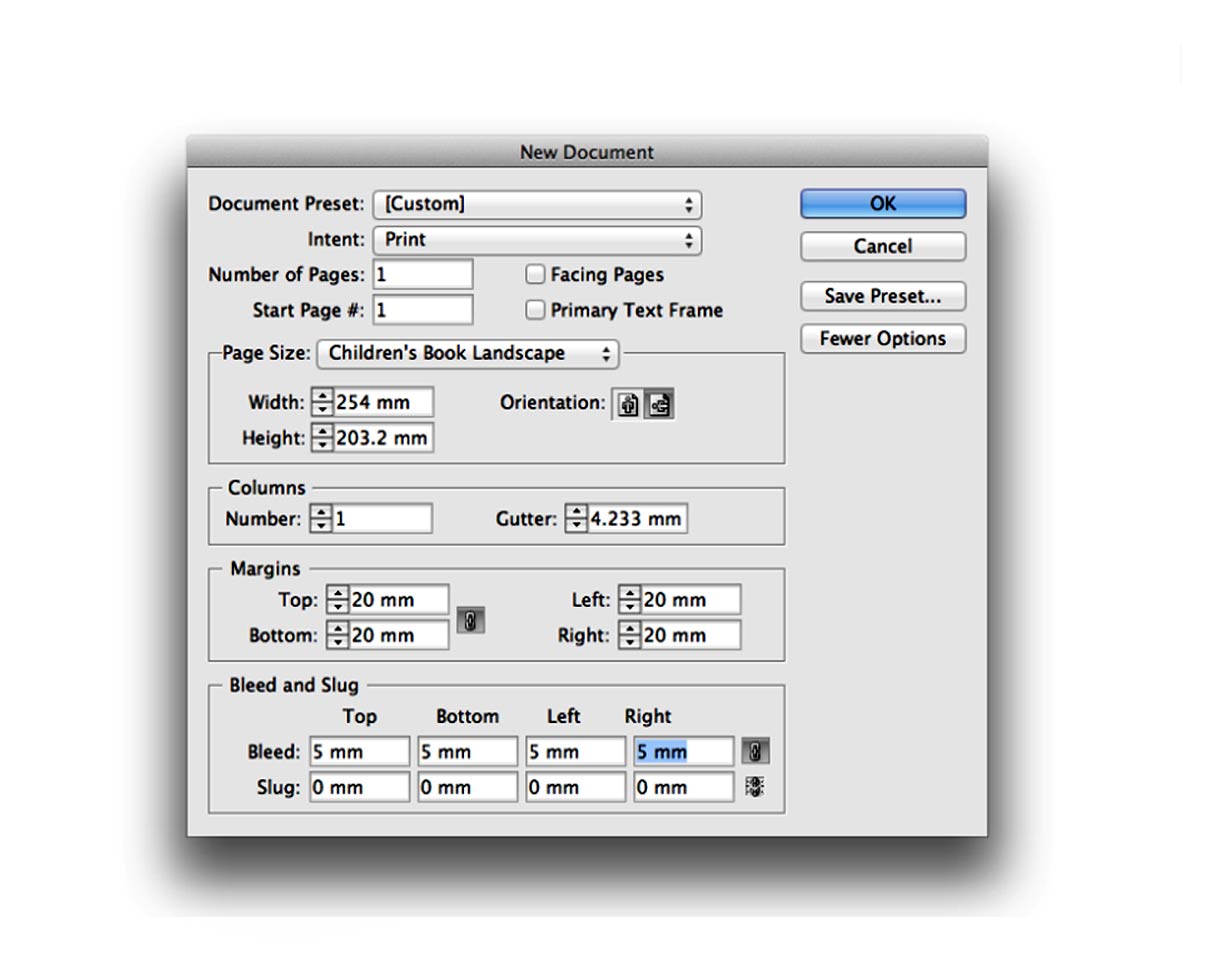Toggle the margins chain link icon
This screenshot has width=1206, height=960.
471,620
